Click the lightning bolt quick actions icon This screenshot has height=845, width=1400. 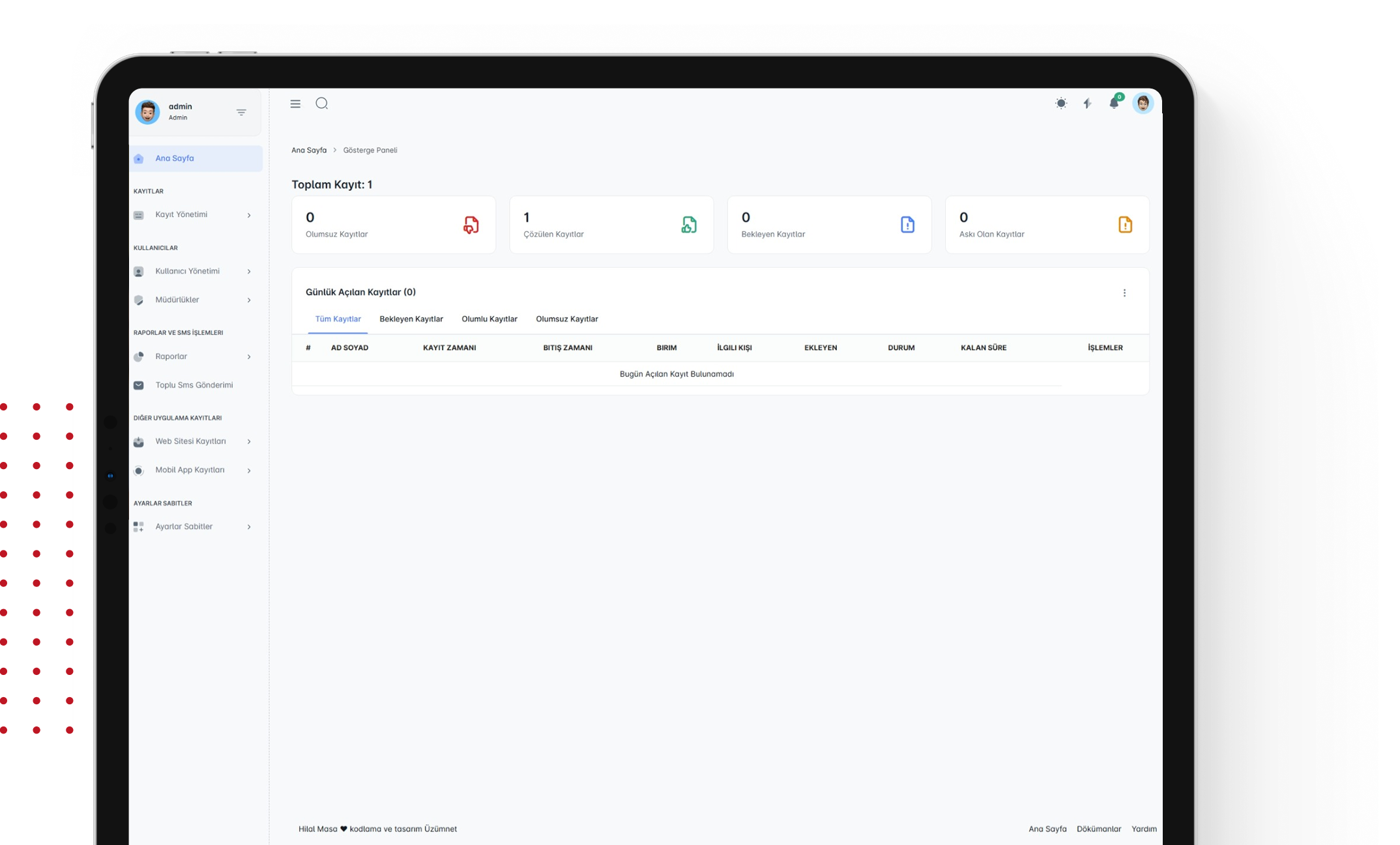(1087, 104)
